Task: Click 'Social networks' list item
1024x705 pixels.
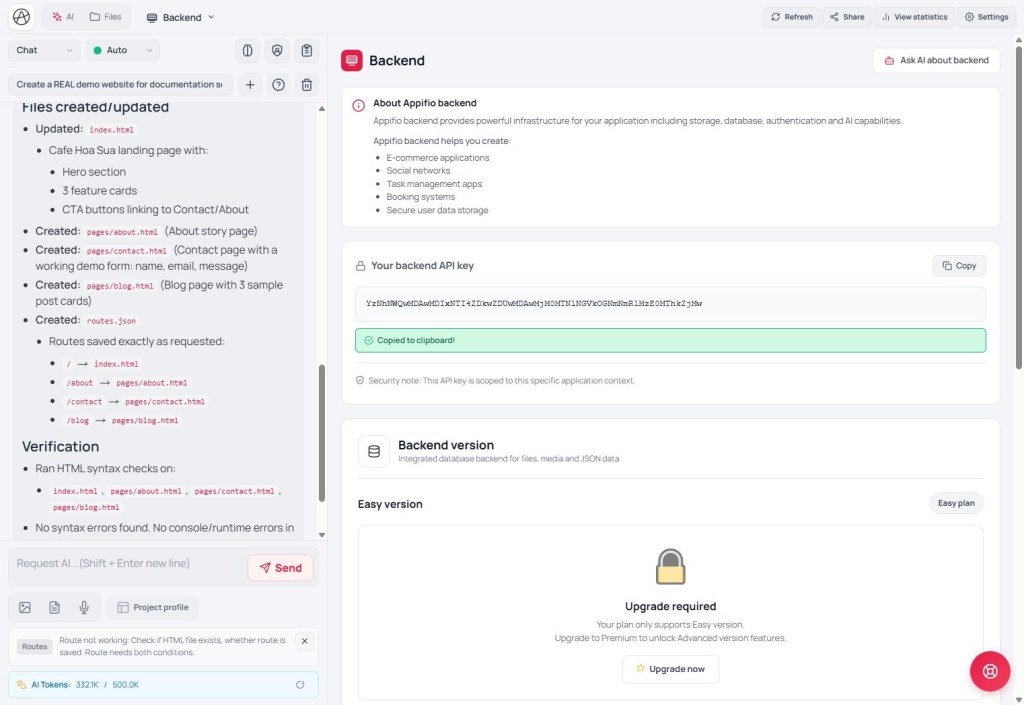Action: point(418,171)
